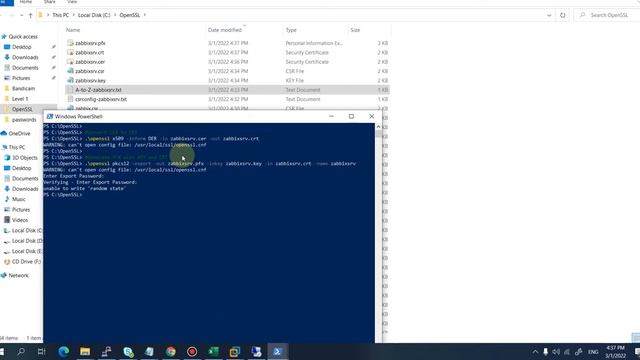Sort files by the Size column
Image resolution: width=640 pixels, height=360 pixels.
(x=355, y=30)
